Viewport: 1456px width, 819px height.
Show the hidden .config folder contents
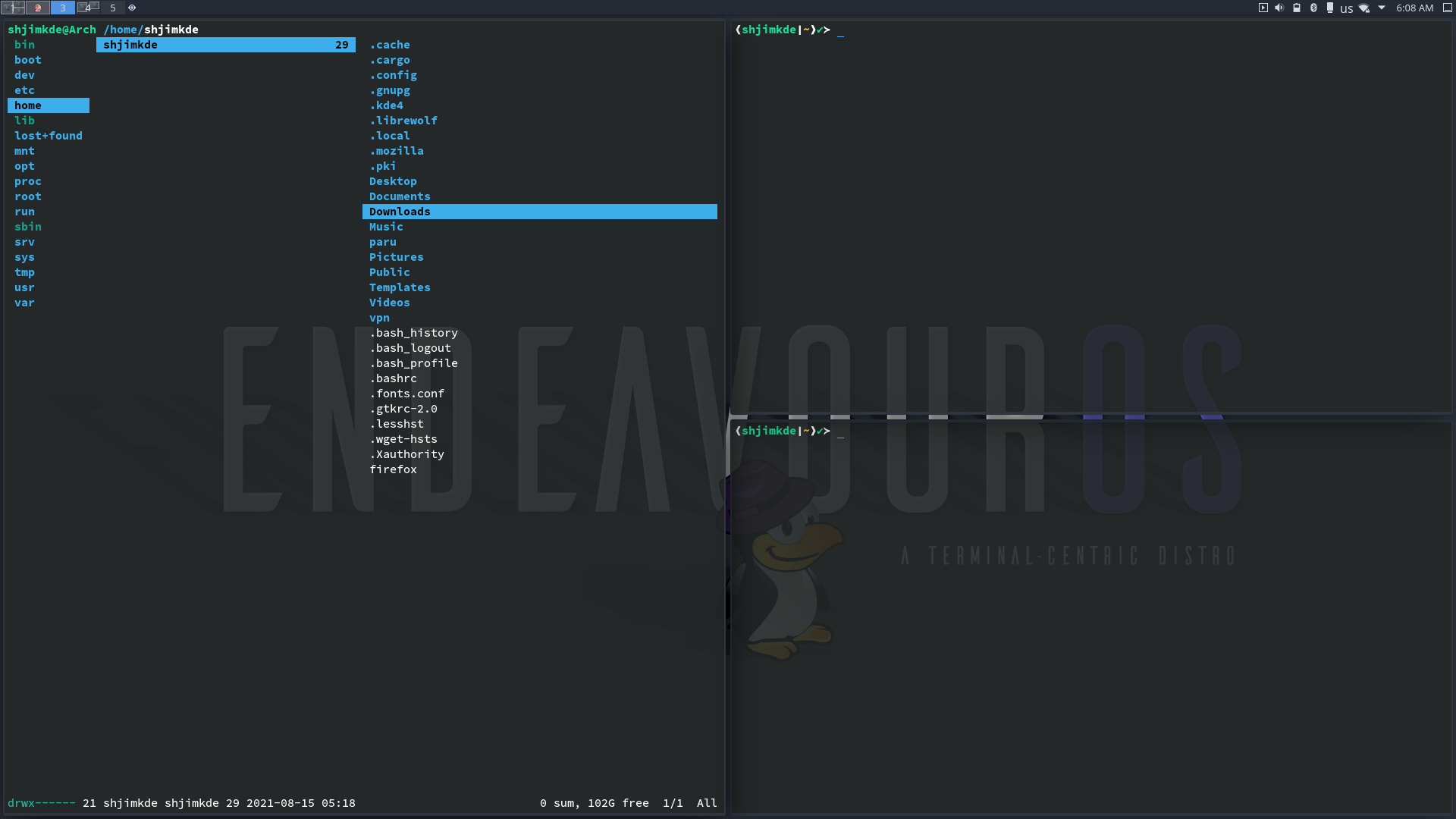click(x=393, y=75)
